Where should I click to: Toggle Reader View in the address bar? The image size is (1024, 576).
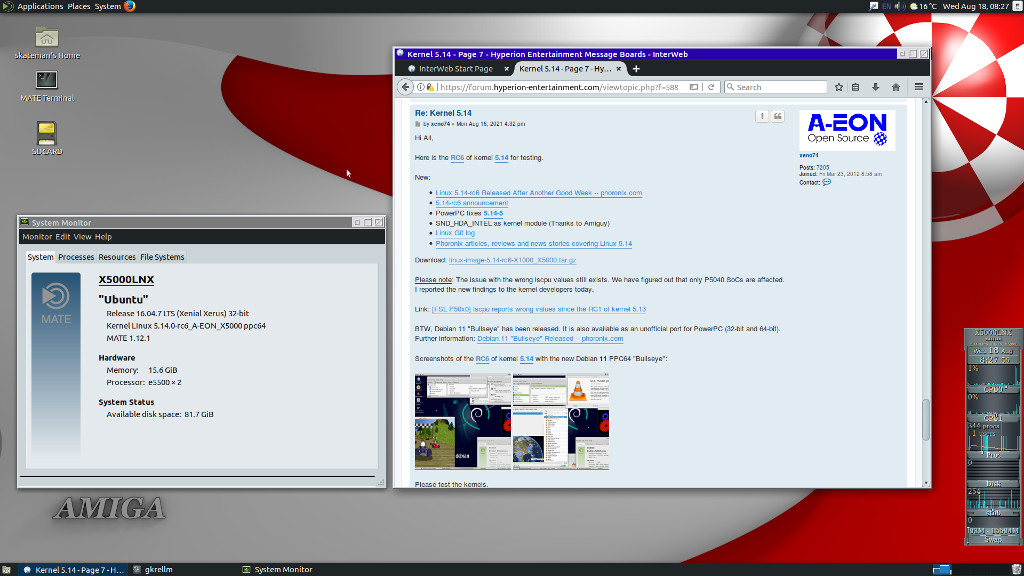tap(694, 87)
